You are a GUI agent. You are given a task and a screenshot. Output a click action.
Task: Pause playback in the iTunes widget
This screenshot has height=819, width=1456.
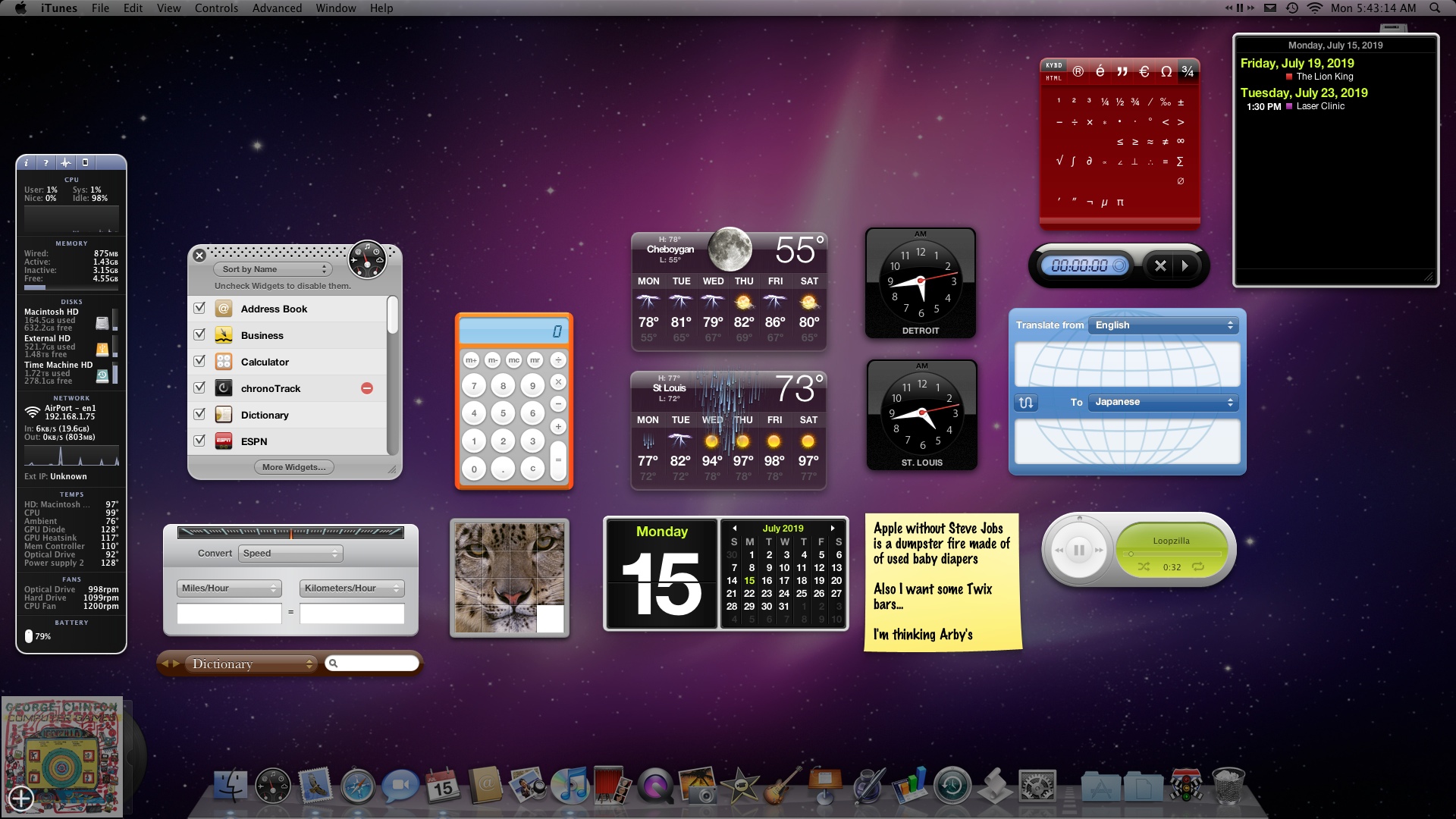click(1079, 551)
